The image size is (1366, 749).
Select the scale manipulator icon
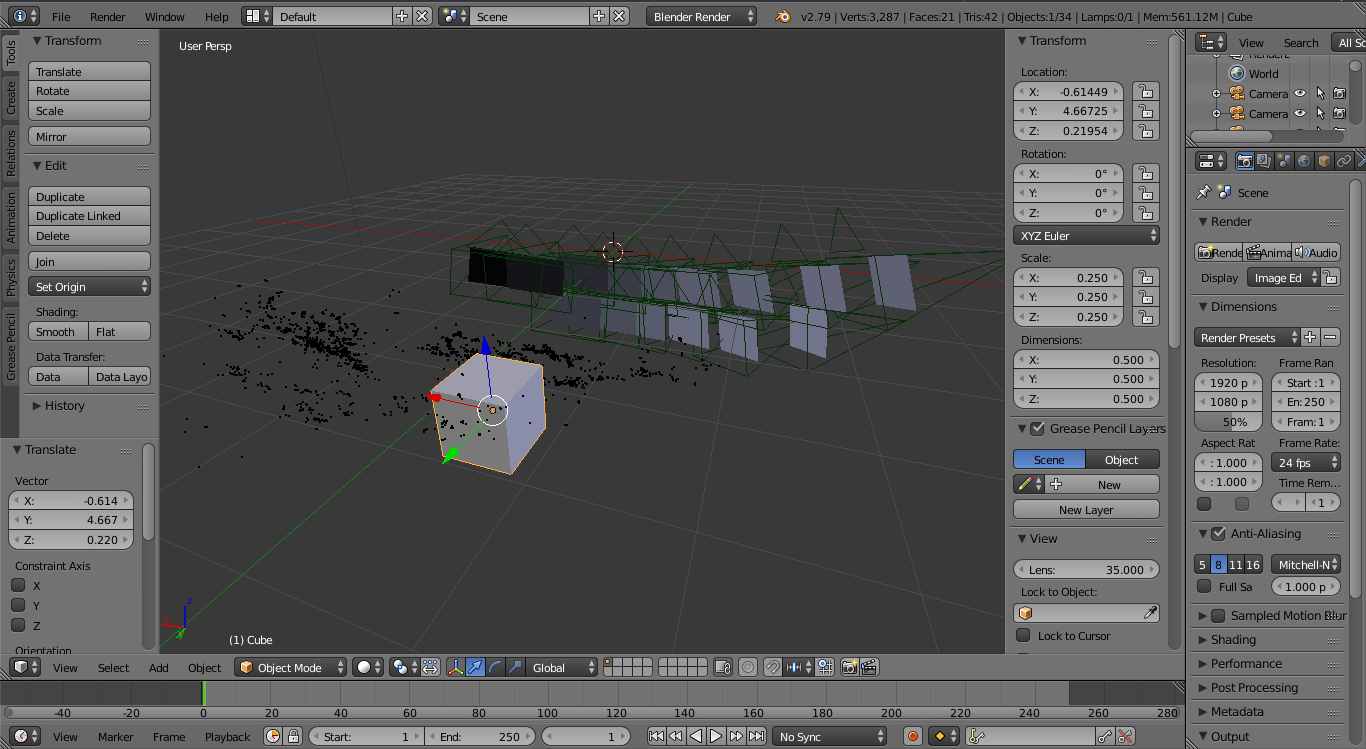click(516, 667)
